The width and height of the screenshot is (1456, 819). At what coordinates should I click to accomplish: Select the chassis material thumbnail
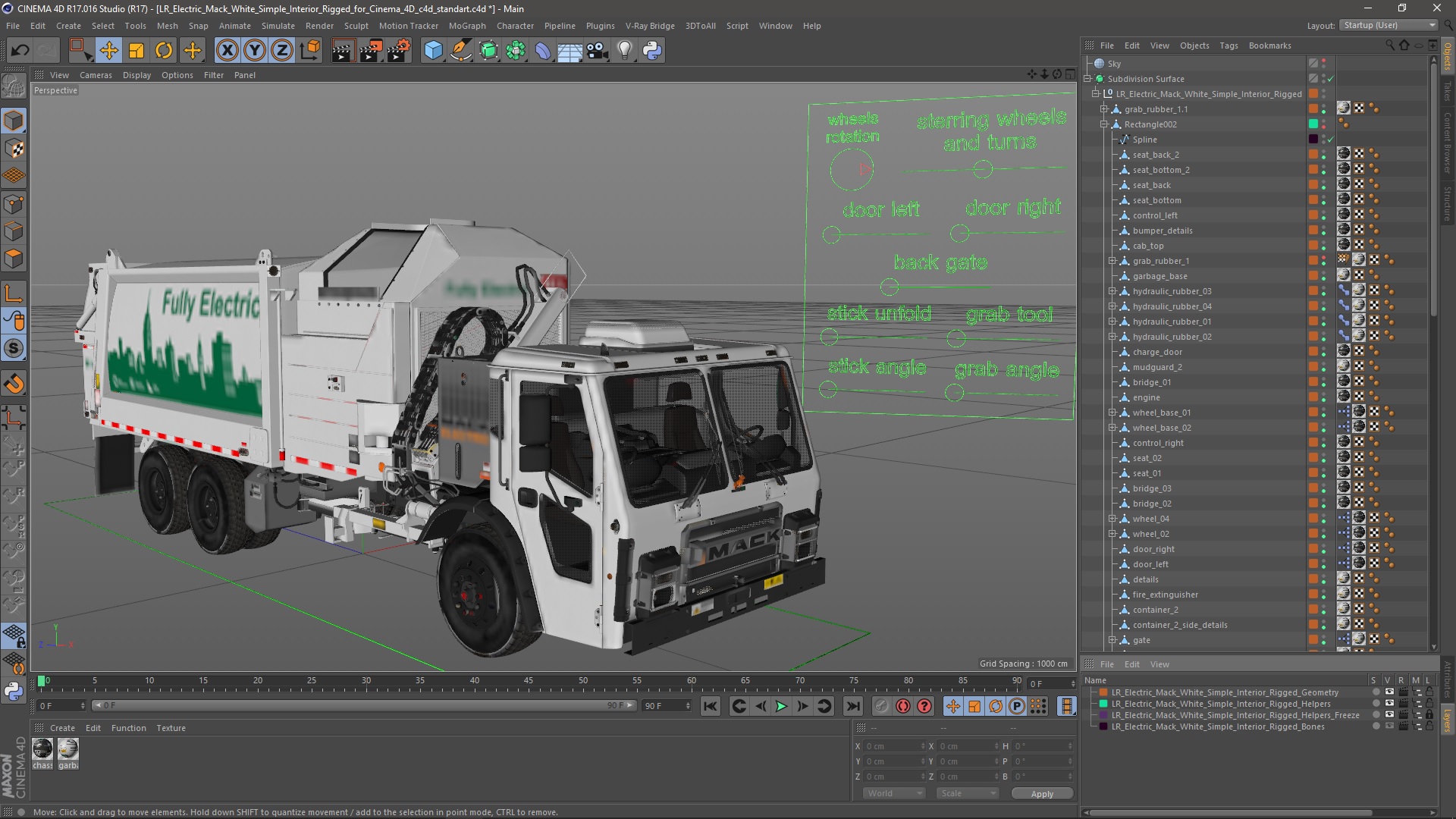(42, 749)
